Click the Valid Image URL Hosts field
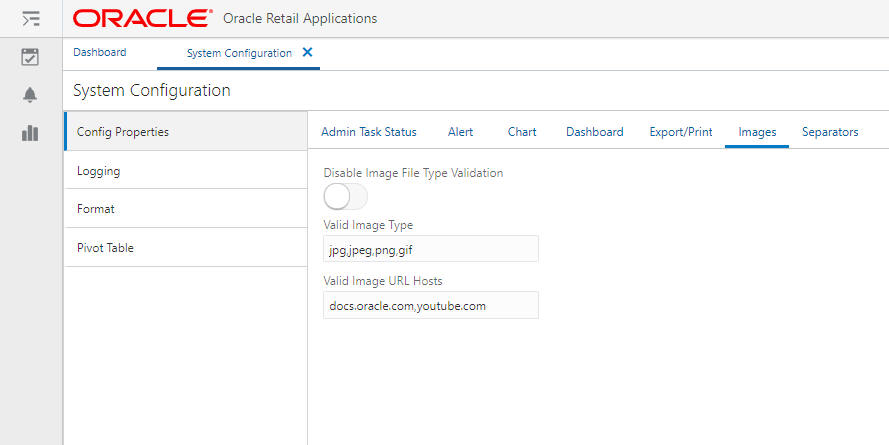The image size is (889, 445). (x=431, y=305)
